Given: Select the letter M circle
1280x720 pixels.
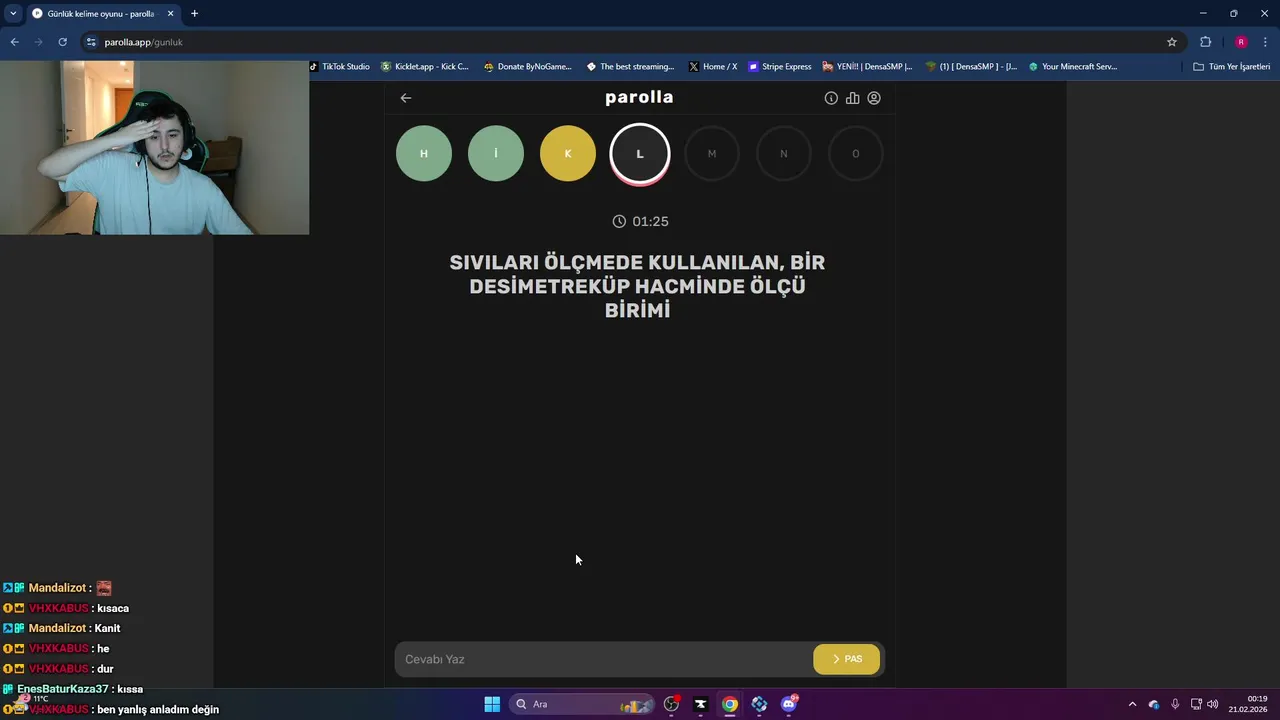Looking at the screenshot, I should click(x=712, y=154).
